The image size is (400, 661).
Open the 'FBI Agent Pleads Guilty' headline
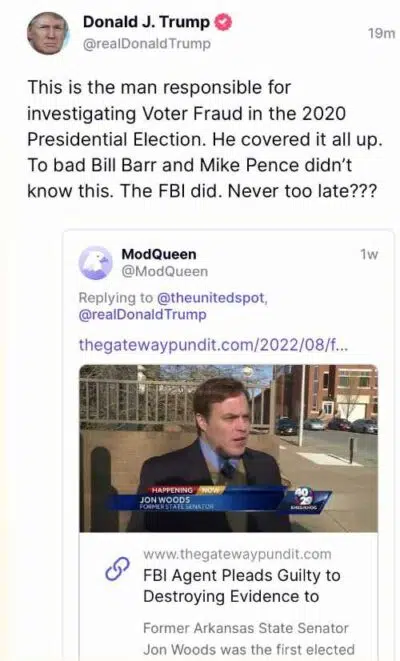[x=242, y=586]
